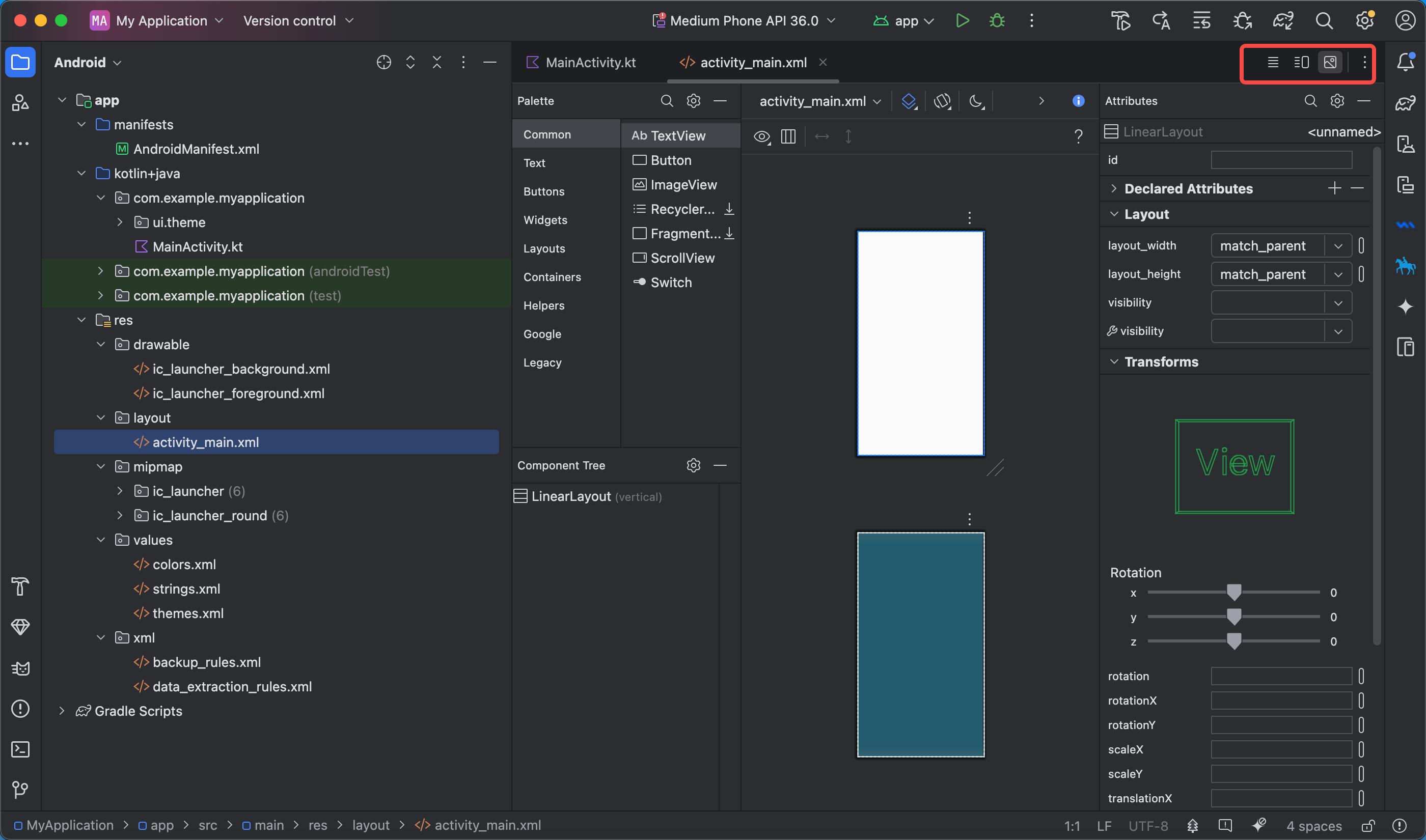Click the Debug app bug icon
Viewport: 1426px width, 840px height.
(997, 21)
